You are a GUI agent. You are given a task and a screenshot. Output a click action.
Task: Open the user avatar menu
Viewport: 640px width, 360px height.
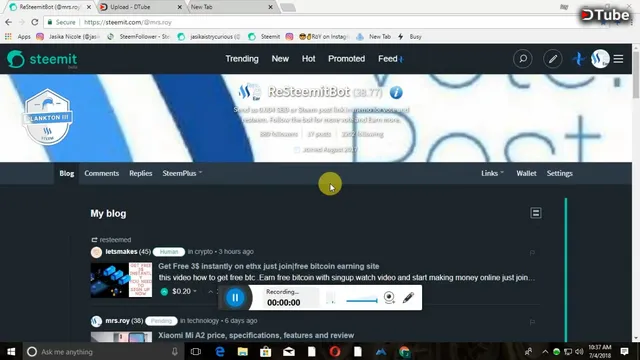[600, 59]
